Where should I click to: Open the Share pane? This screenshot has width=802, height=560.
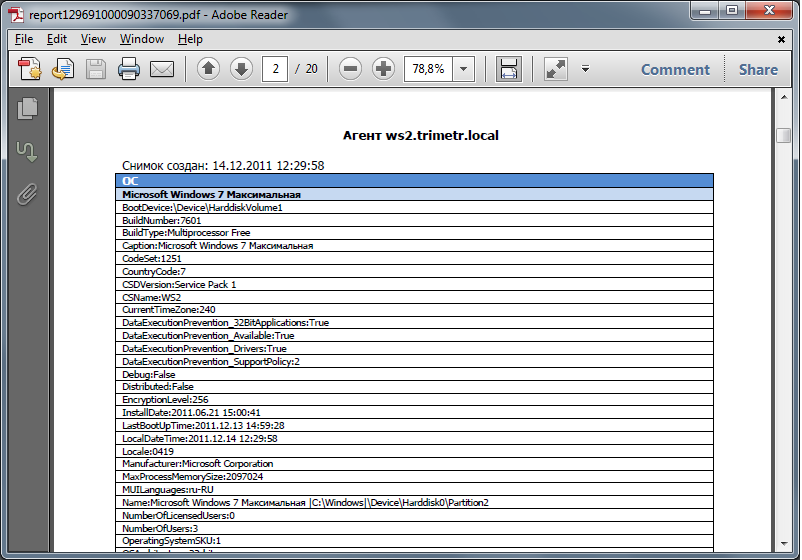(x=758, y=70)
